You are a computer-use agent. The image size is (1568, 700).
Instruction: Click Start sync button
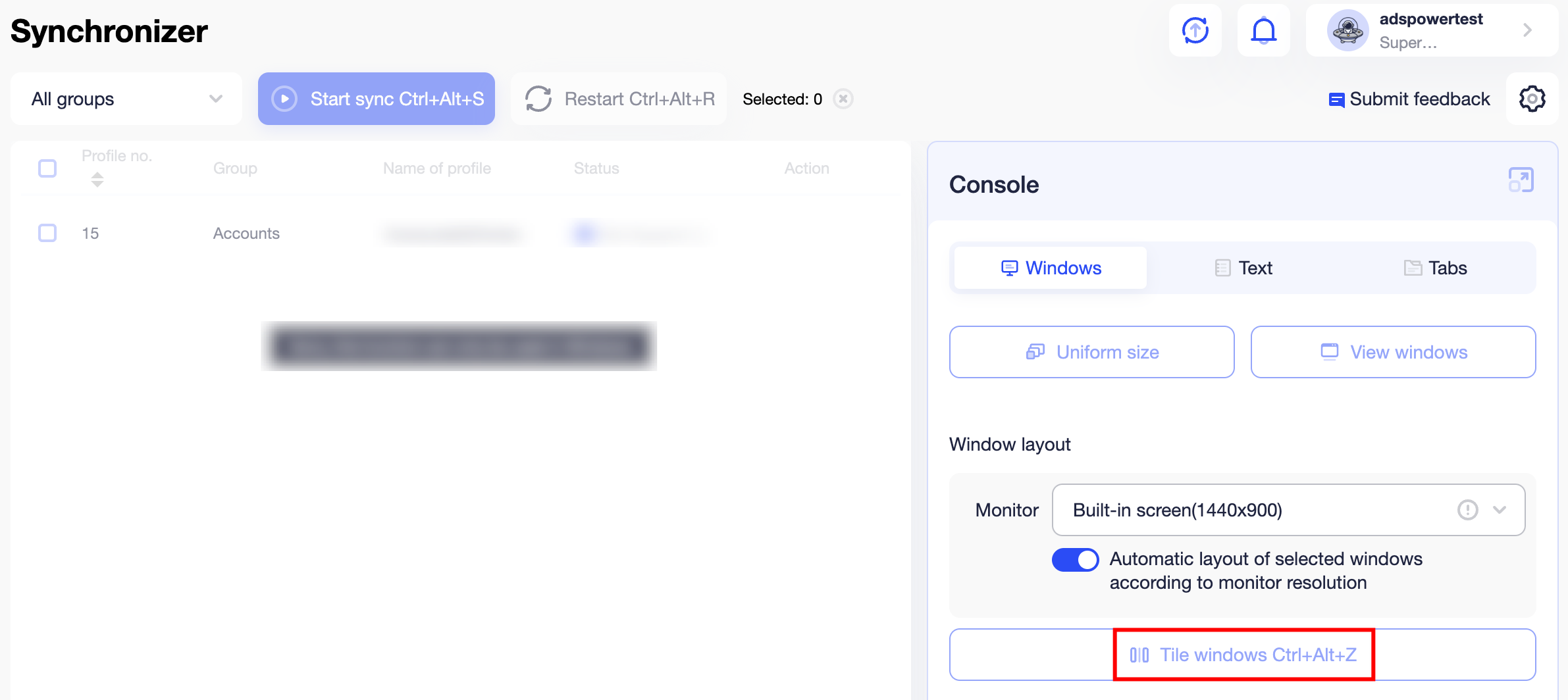[377, 99]
